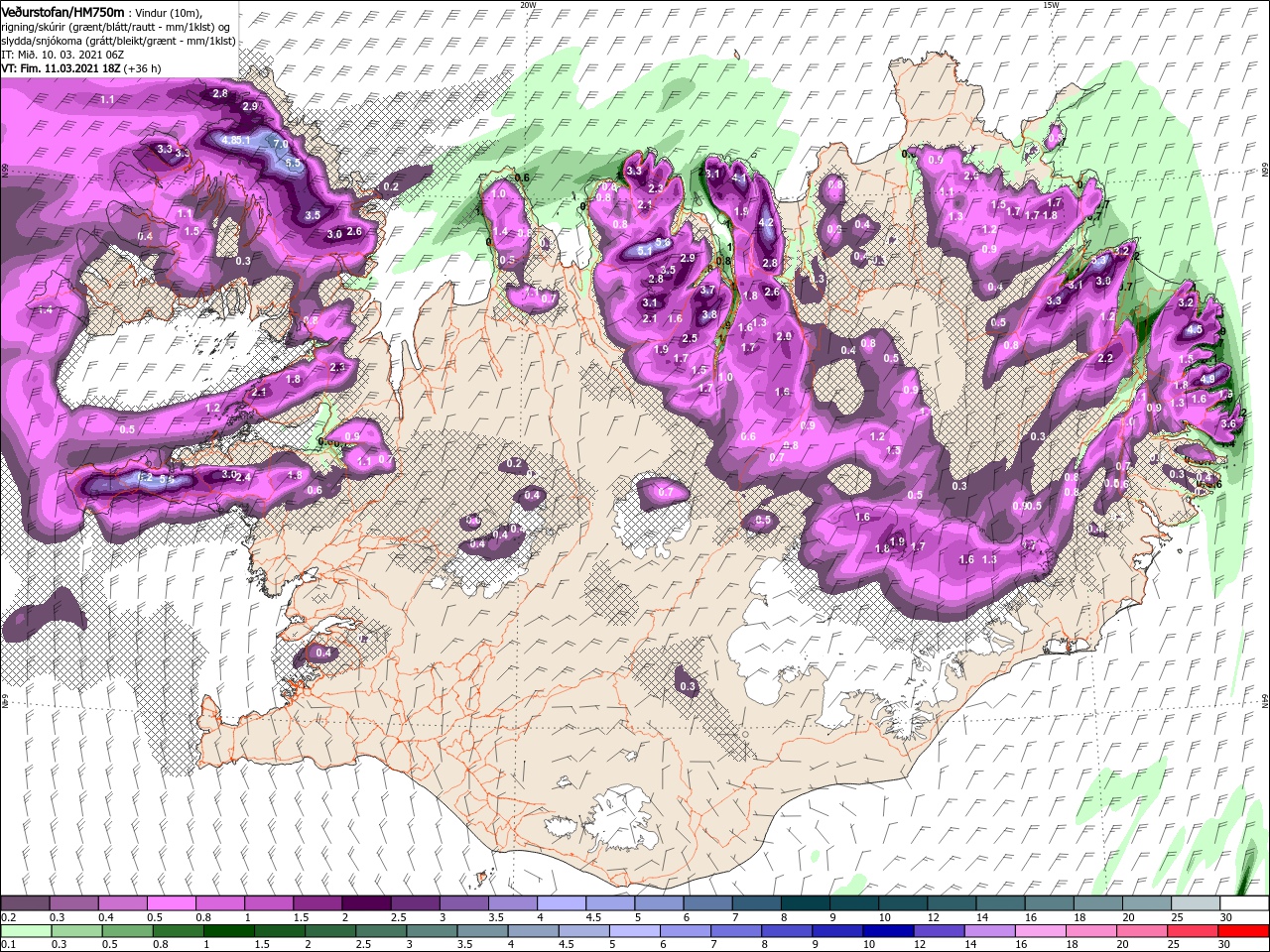Pick palest green swatch between 0.1 and 0.3, rain scale

(x=25, y=930)
